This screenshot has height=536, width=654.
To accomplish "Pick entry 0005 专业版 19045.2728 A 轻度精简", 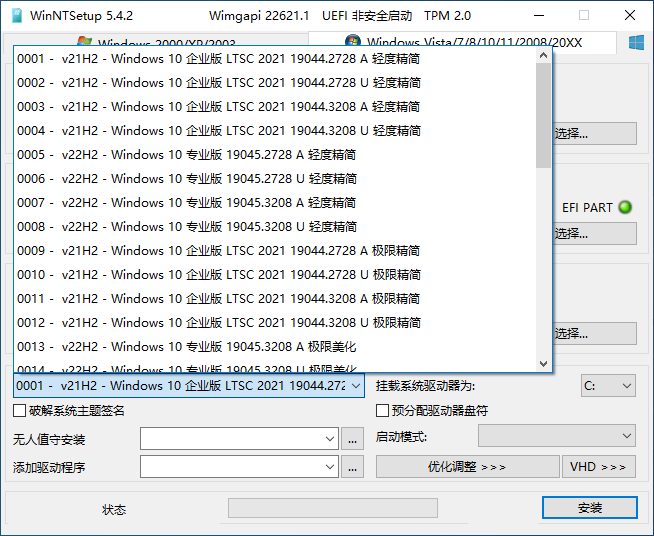I will pos(275,155).
